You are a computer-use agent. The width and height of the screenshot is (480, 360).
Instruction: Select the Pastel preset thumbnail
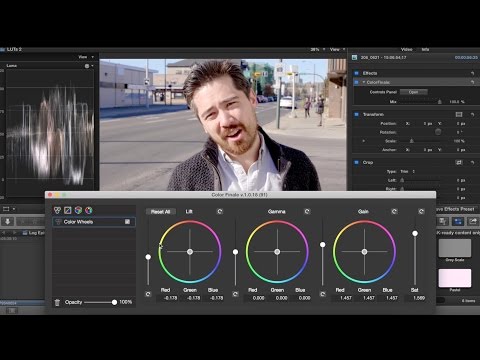455,278
